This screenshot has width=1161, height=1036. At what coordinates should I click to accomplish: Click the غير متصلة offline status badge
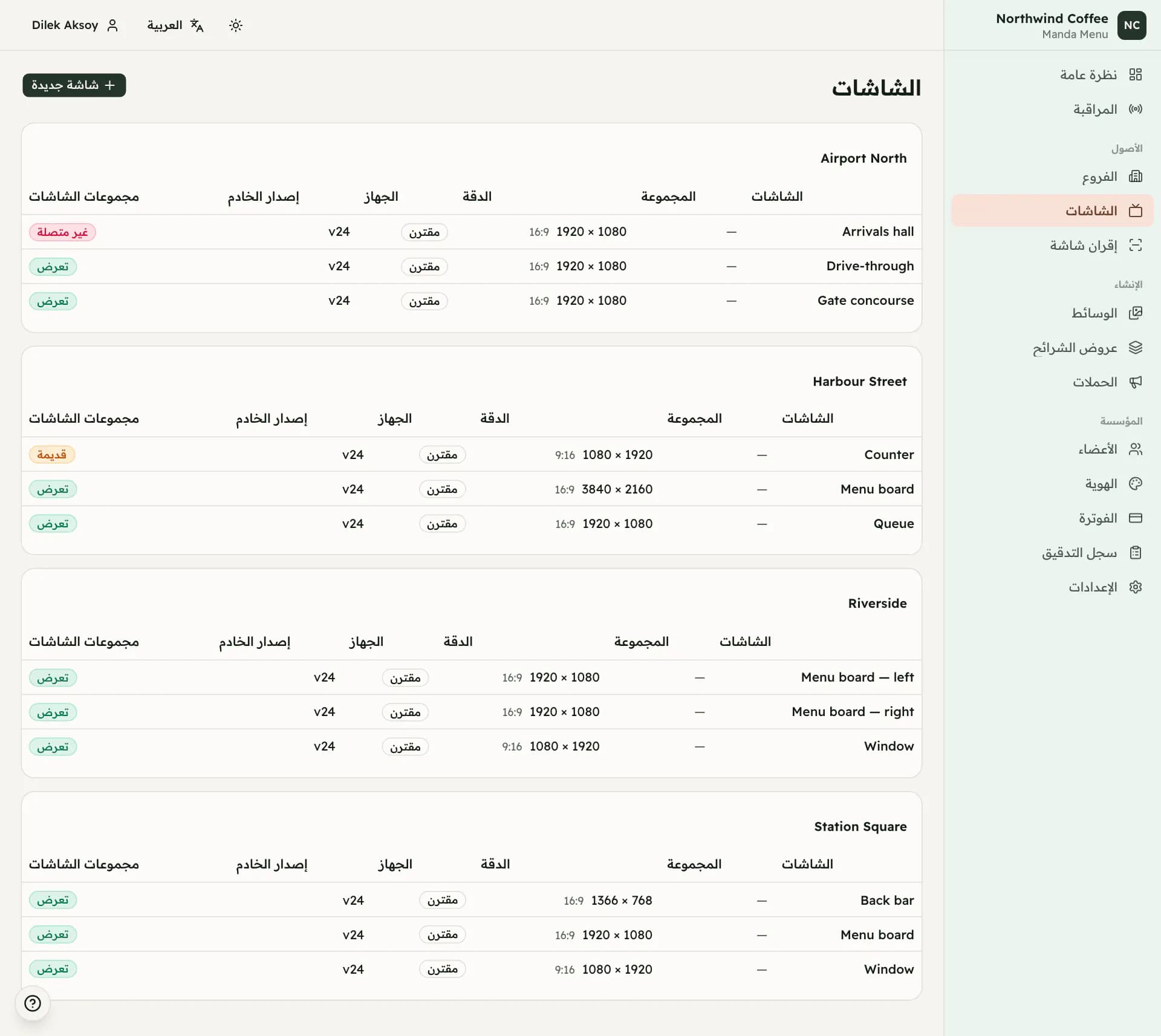click(62, 232)
